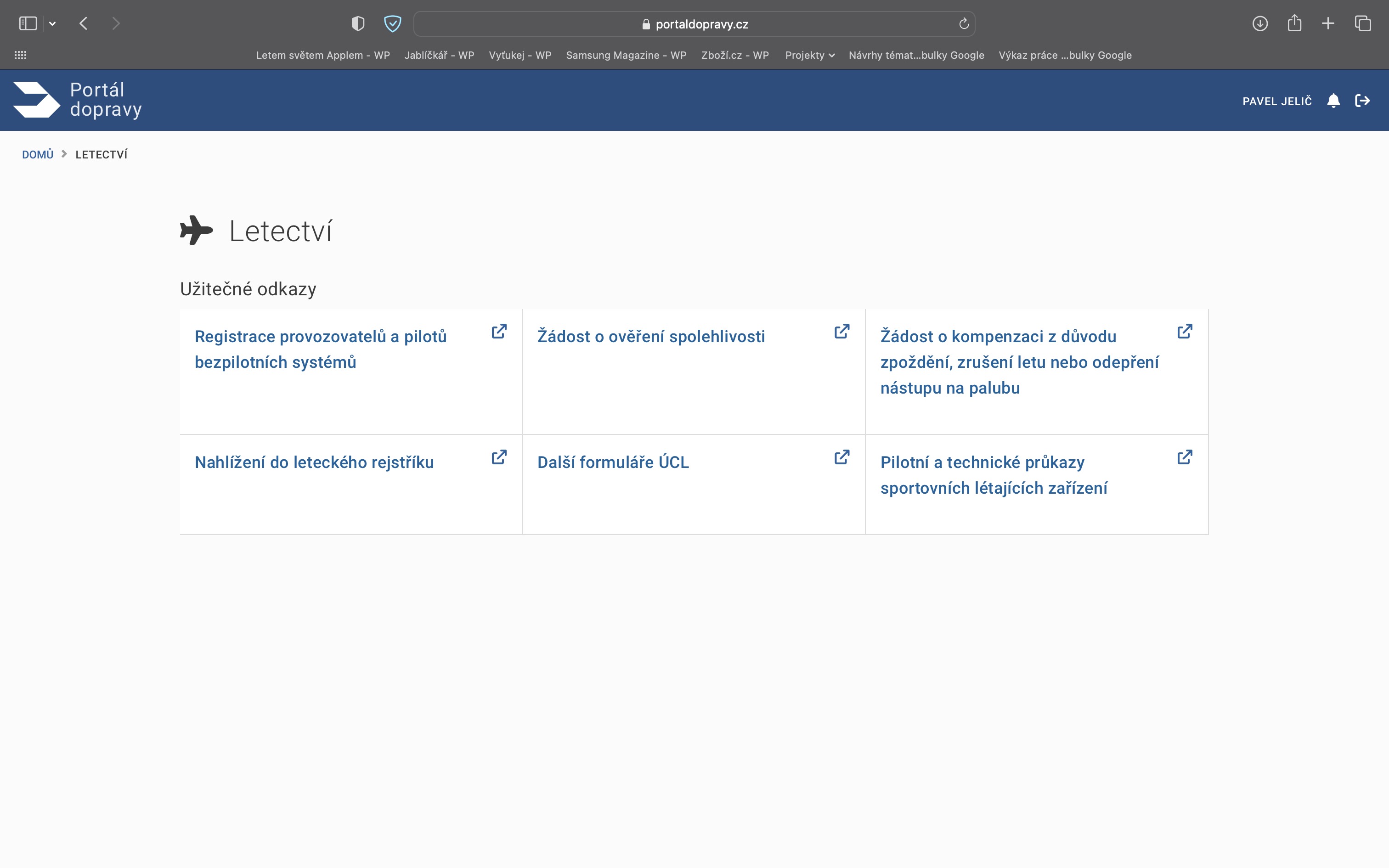Expand the sidebar options dropdown arrow

coord(52,23)
